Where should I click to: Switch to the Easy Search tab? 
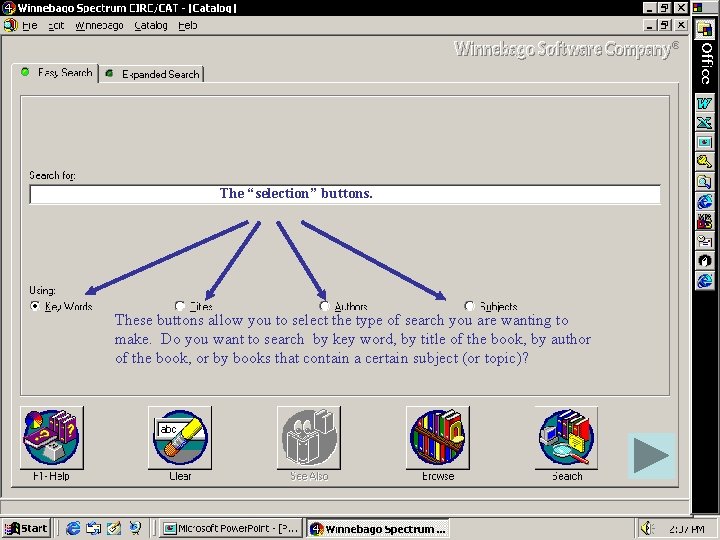coord(55,73)
